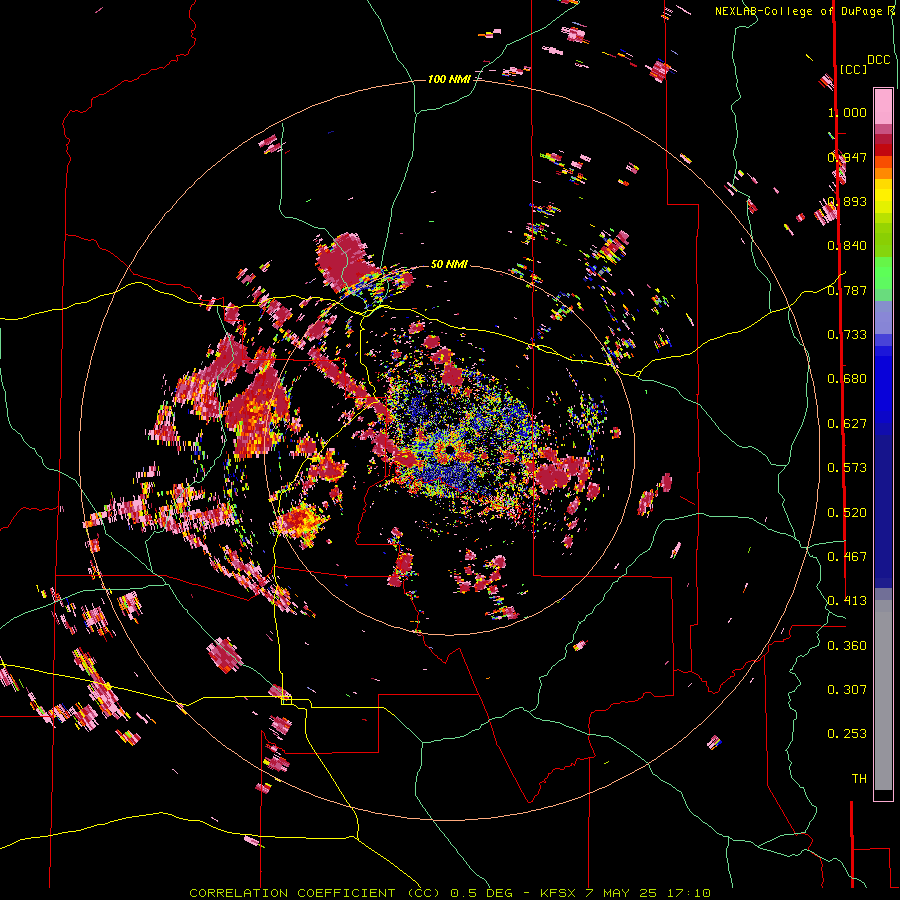Click the radar site center dot
Image resolution: width=900 pixels, height=900 pixels.
pos(449,449)
